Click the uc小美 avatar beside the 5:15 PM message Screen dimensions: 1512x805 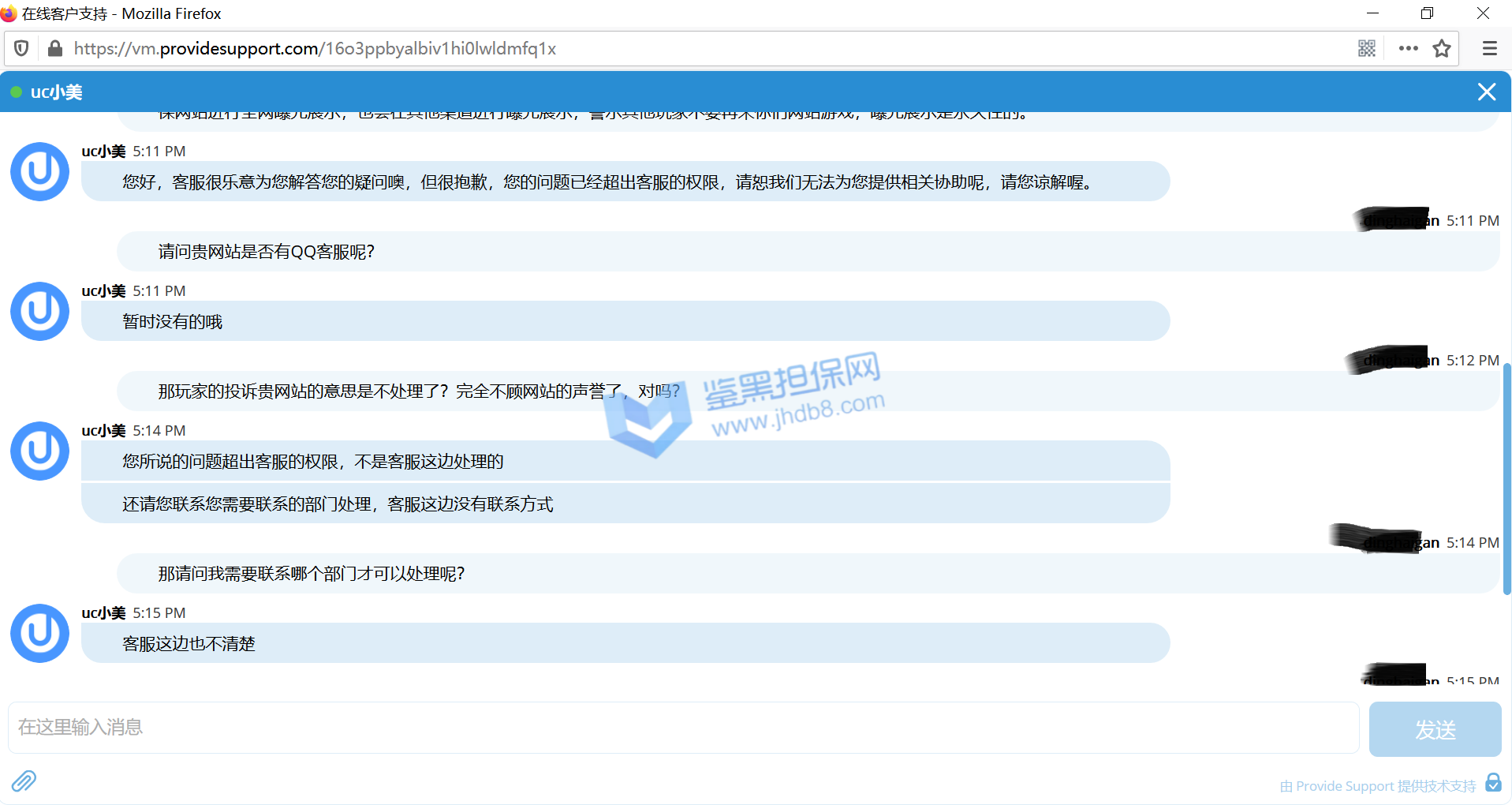(39, 633)
